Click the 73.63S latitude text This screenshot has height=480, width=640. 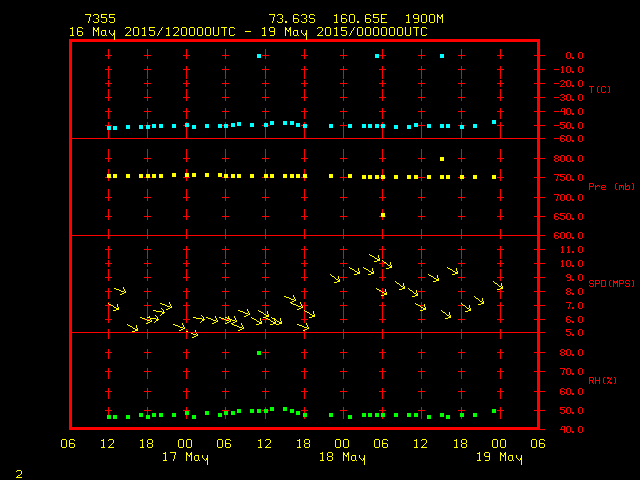click(291, 19)
